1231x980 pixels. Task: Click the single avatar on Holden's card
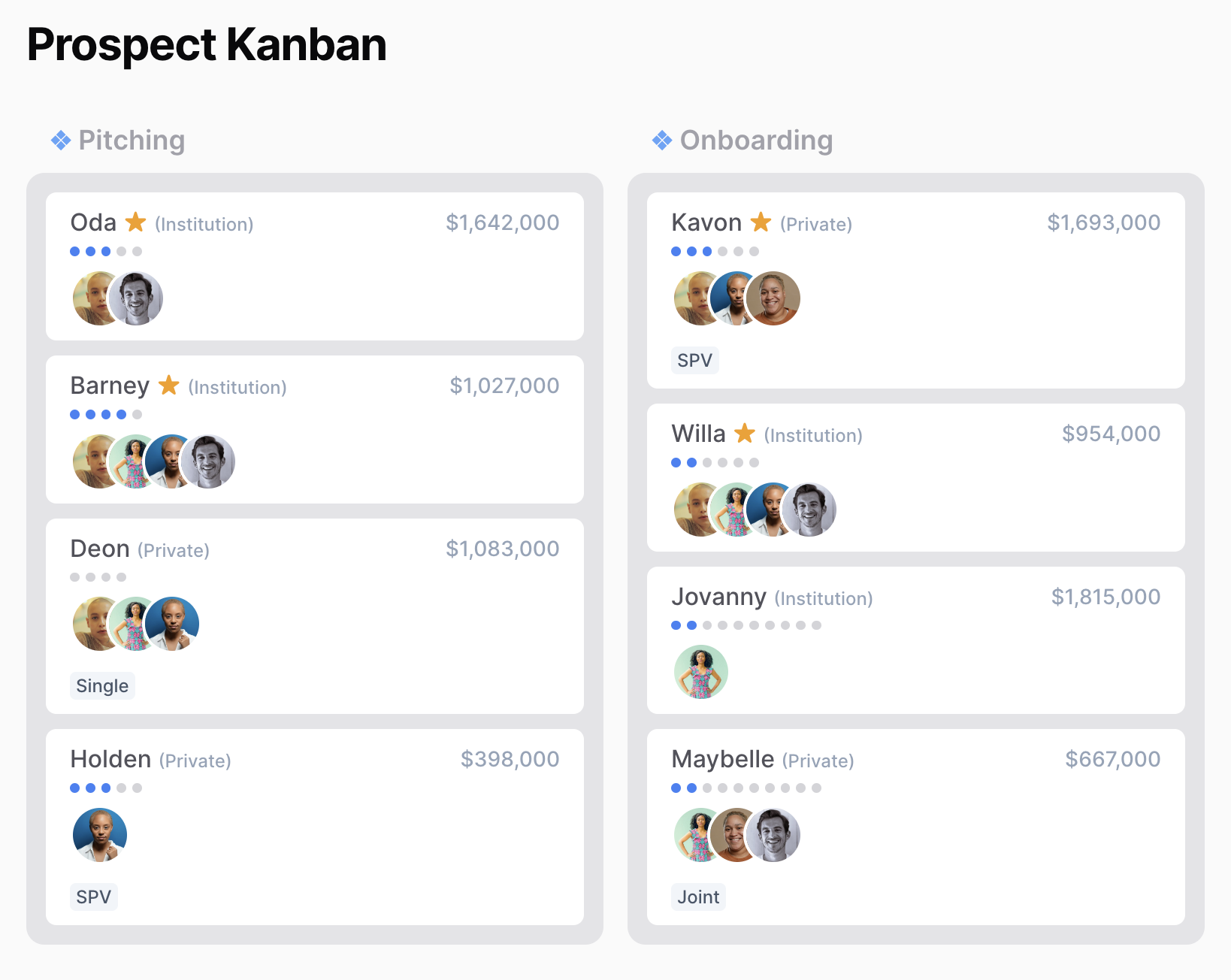coord(100,835)
